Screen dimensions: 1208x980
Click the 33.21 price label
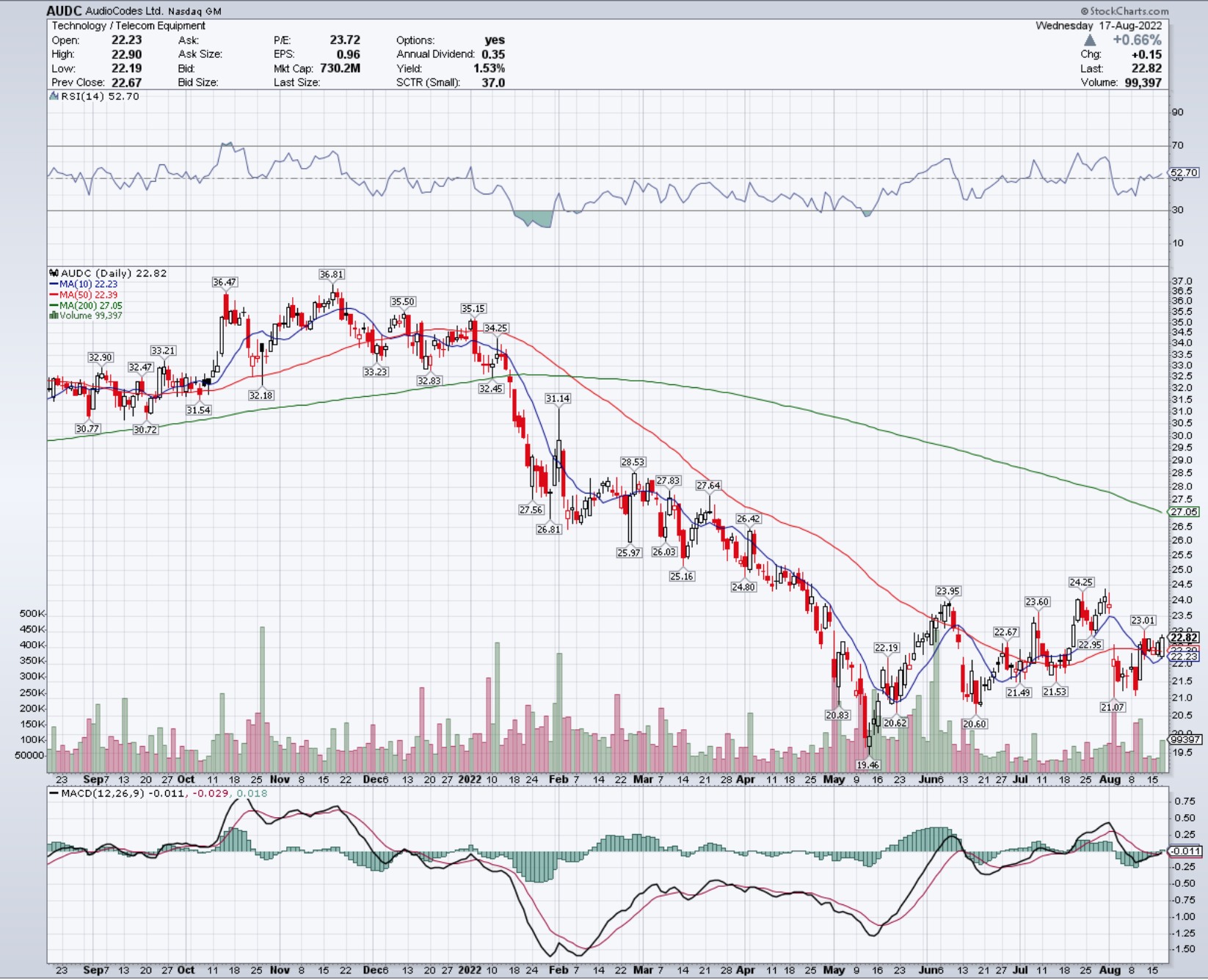point(163,351)
